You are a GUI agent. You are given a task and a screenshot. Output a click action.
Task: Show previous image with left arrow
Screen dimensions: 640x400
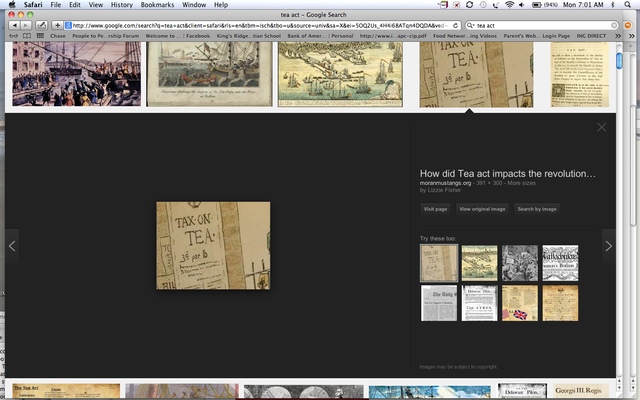[12, 246]
